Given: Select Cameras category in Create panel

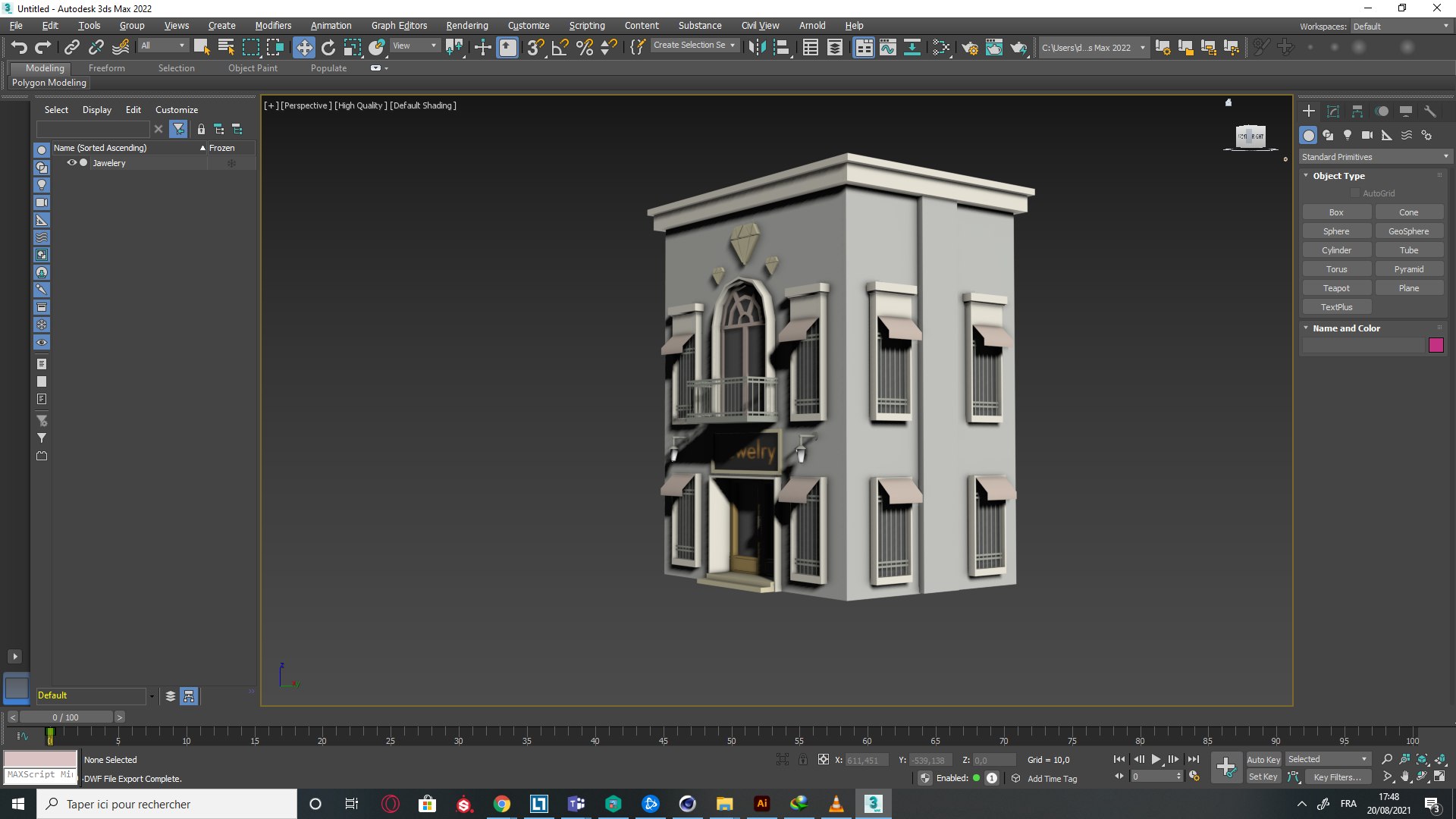Looking at the screenshot, I should pyautogui.click(x=1367, y=135).
